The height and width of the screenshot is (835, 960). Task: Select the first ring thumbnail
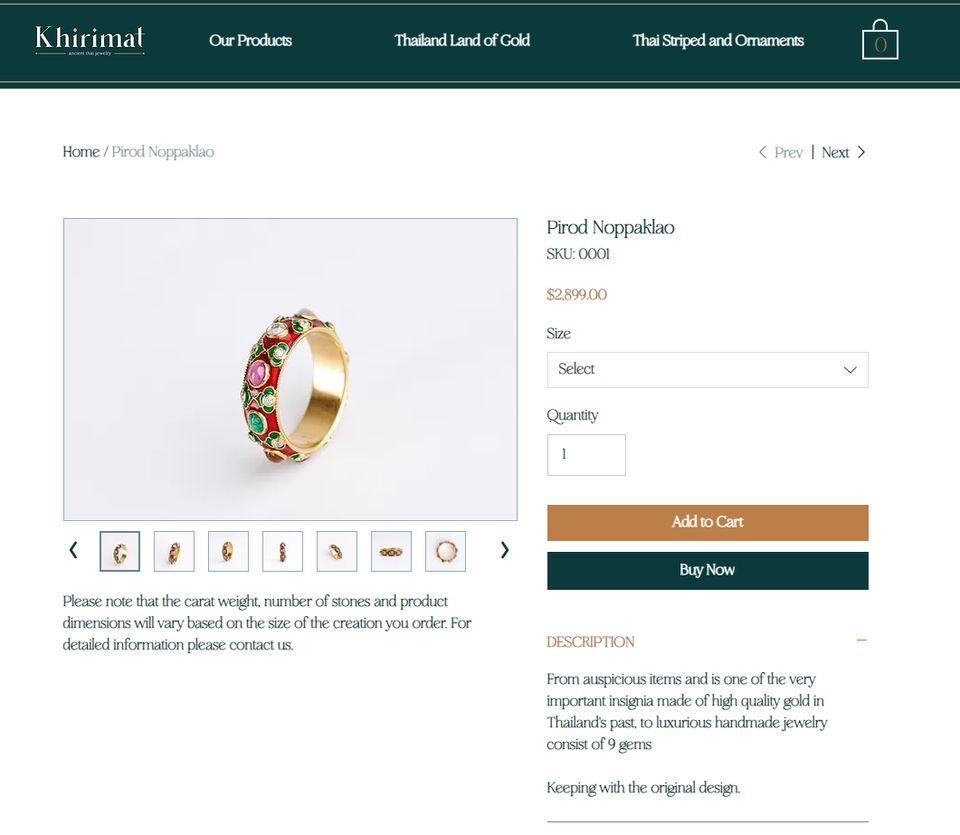120,551
